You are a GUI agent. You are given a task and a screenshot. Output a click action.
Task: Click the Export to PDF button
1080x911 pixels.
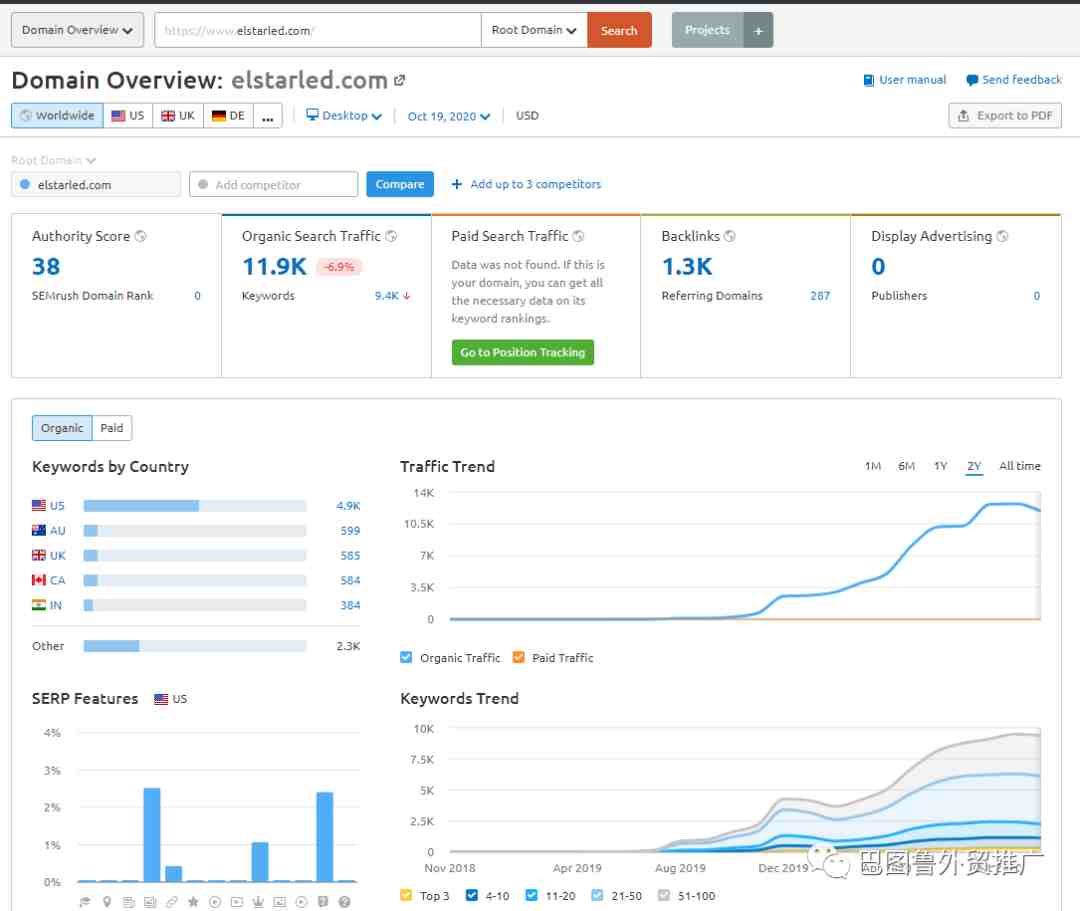pyautogui.click(x=1005, y=116)
